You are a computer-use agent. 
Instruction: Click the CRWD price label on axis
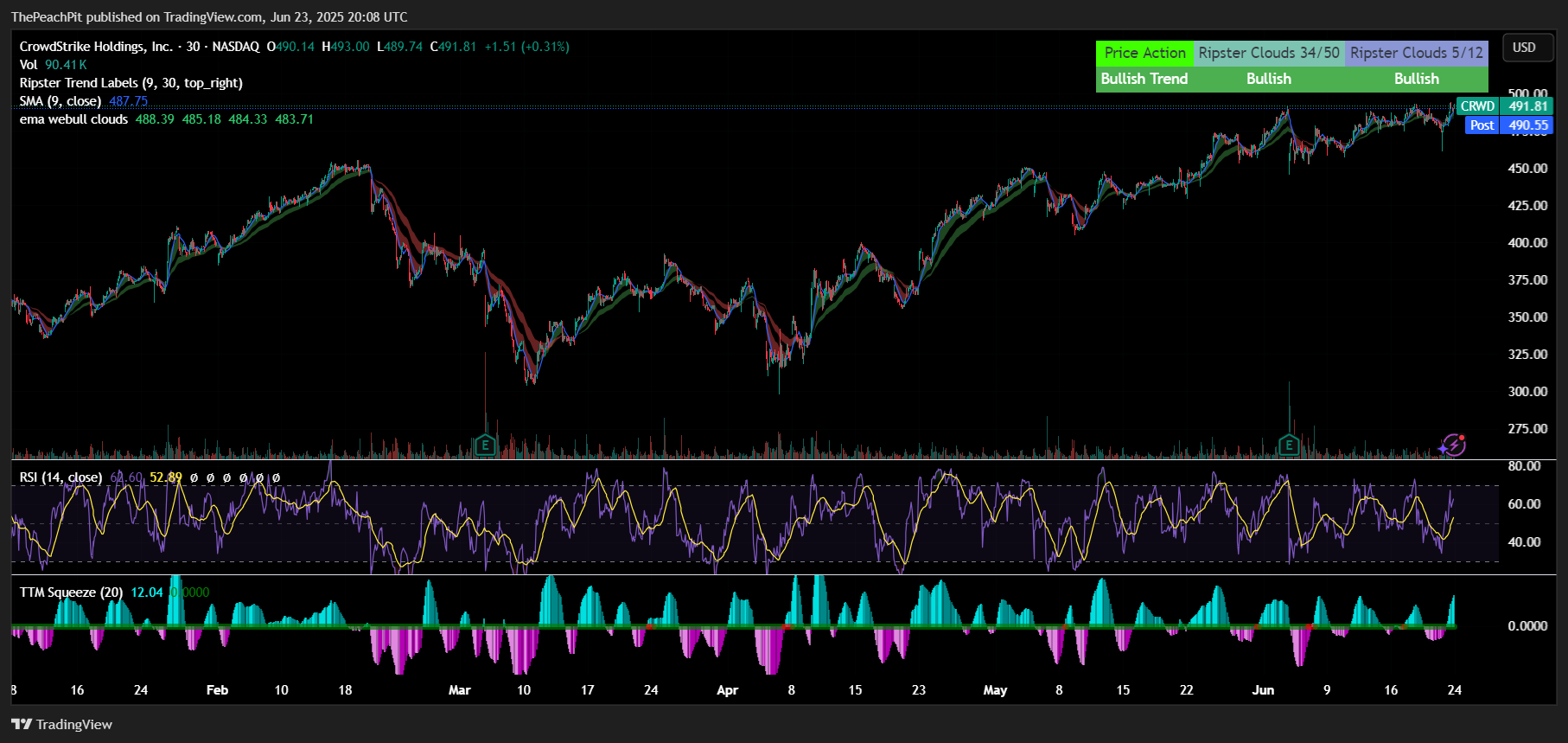[1477, 106]
